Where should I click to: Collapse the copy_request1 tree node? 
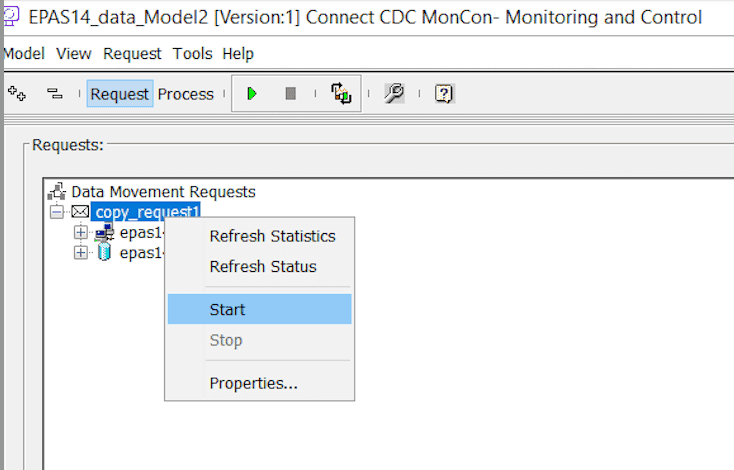pyautogui.click(x=56, y=212)
